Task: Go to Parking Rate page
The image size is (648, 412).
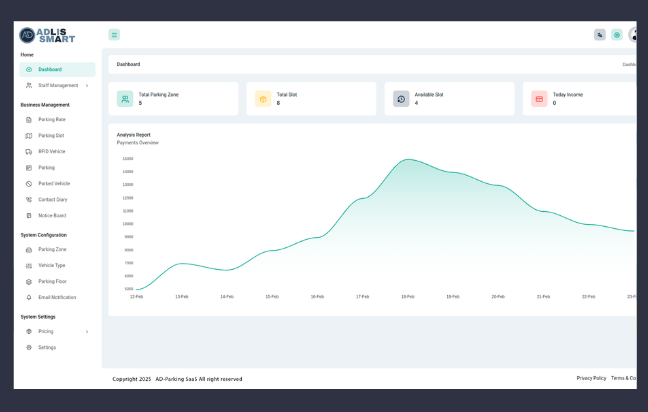Action: point(52,119)
